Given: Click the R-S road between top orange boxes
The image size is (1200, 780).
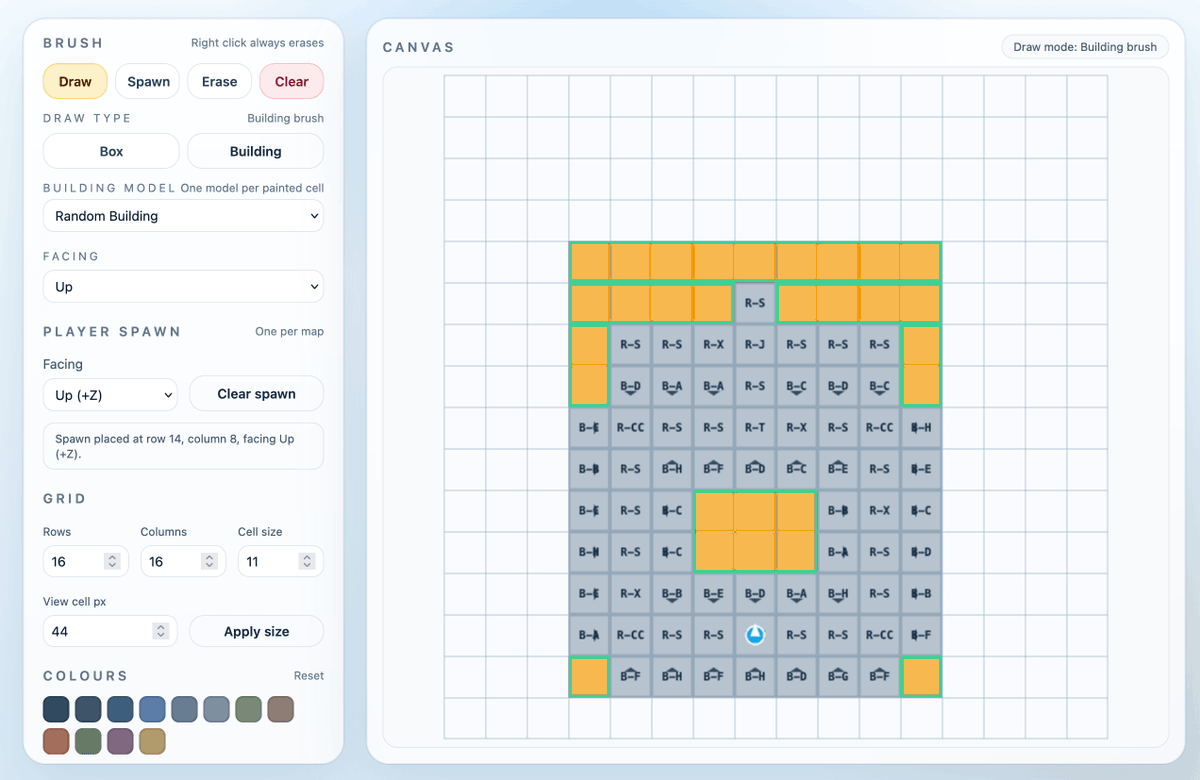Looking at the screenshot, I should click(x=756, y=304).
